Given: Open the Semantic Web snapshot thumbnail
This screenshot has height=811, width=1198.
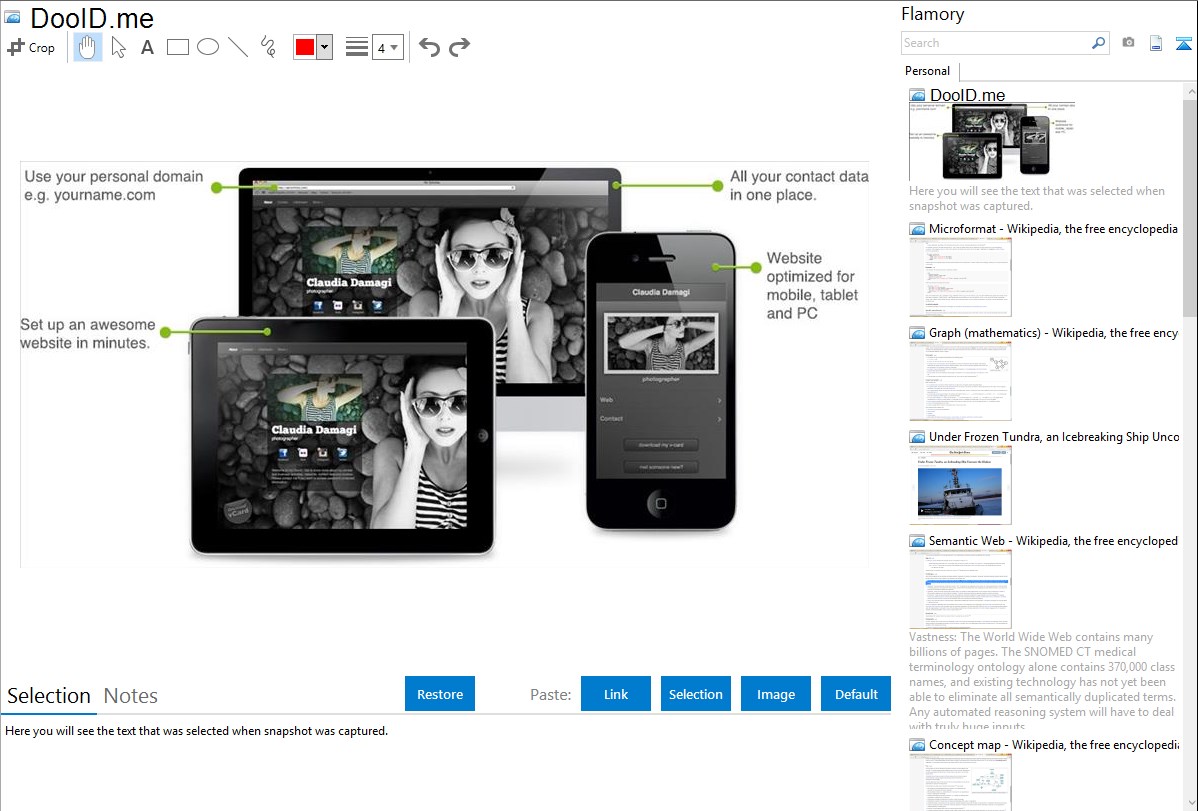Looking at the screenshot, I should [x=960, y=589].
